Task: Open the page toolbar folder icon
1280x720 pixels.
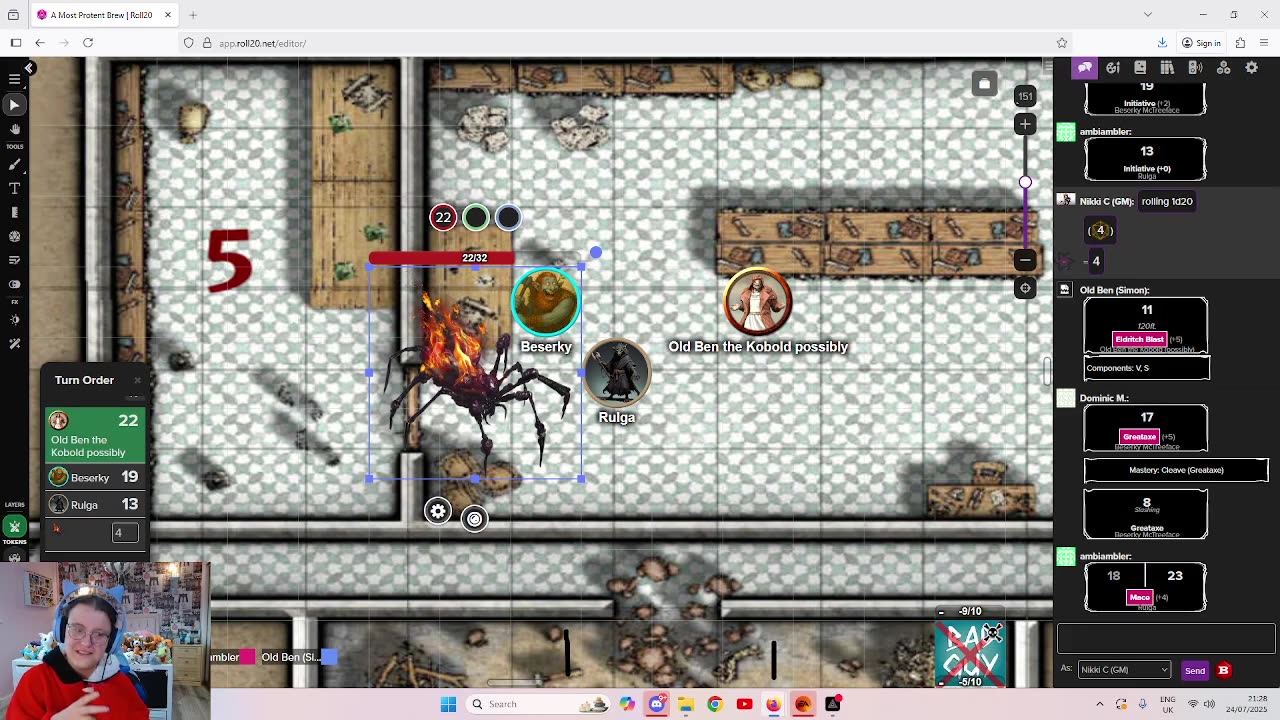Action: pyautogui.click(x=984, y=84)
